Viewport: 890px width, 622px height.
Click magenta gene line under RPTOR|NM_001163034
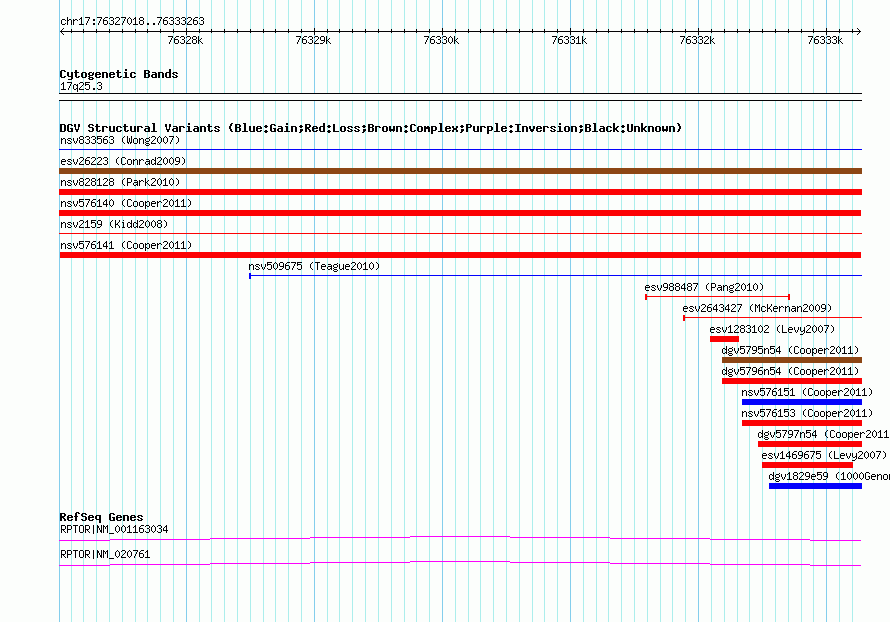460,538
